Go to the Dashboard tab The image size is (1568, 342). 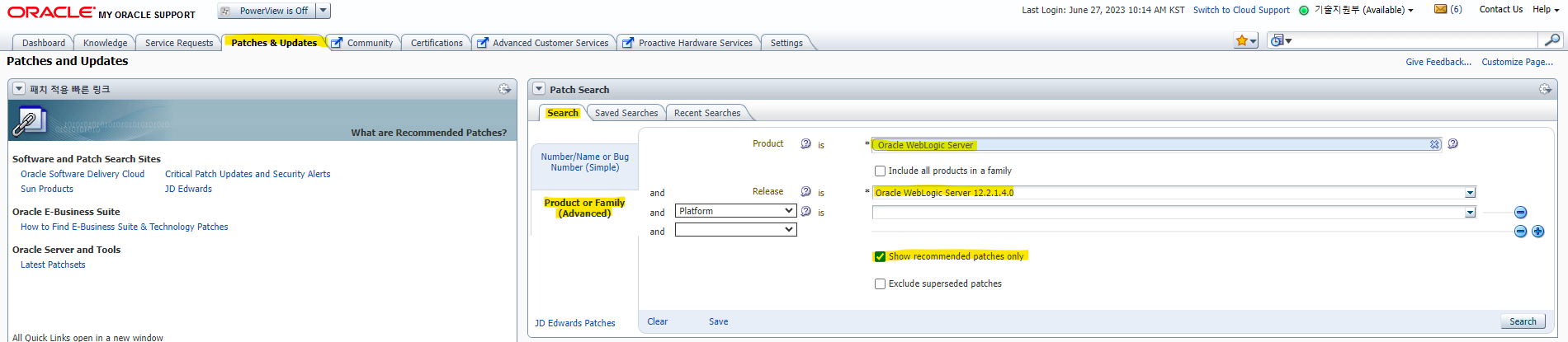[44, 43]
